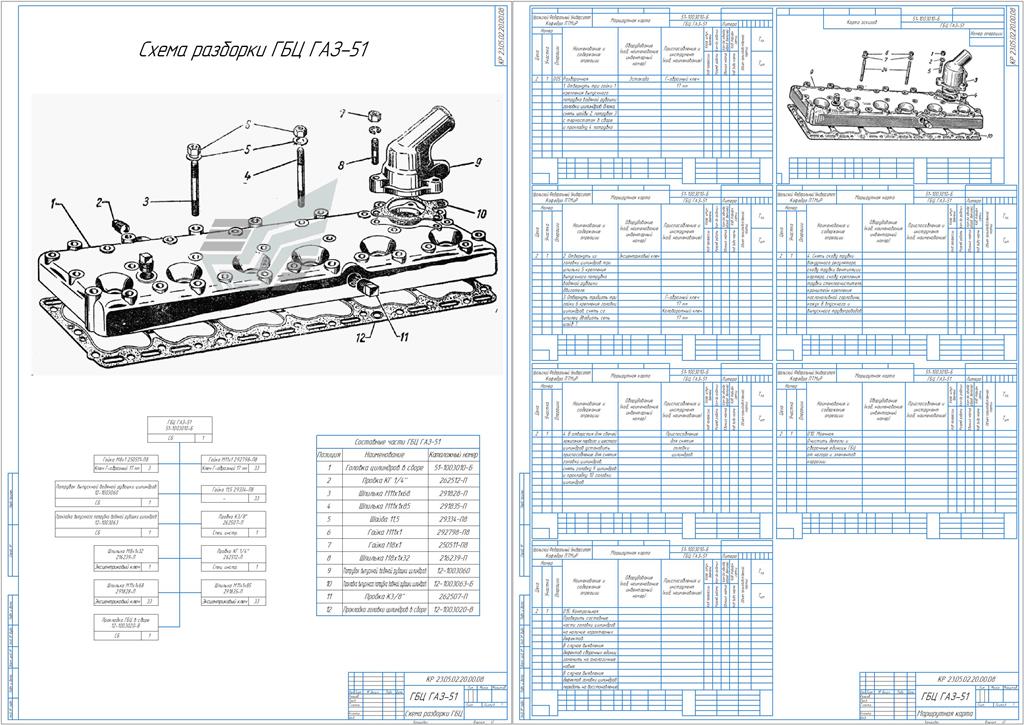Click "Прокладка головки цилиндров в сборе" in parts table

385,609
